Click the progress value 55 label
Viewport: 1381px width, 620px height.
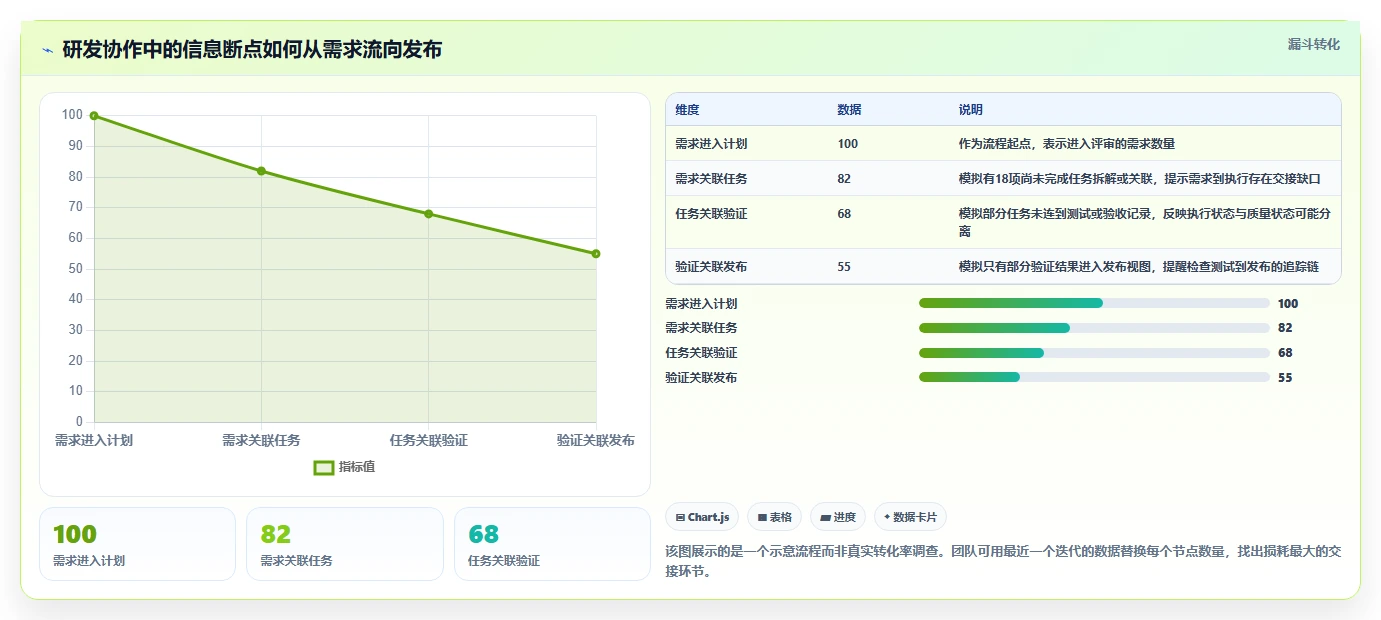[x=1285, y=378]
